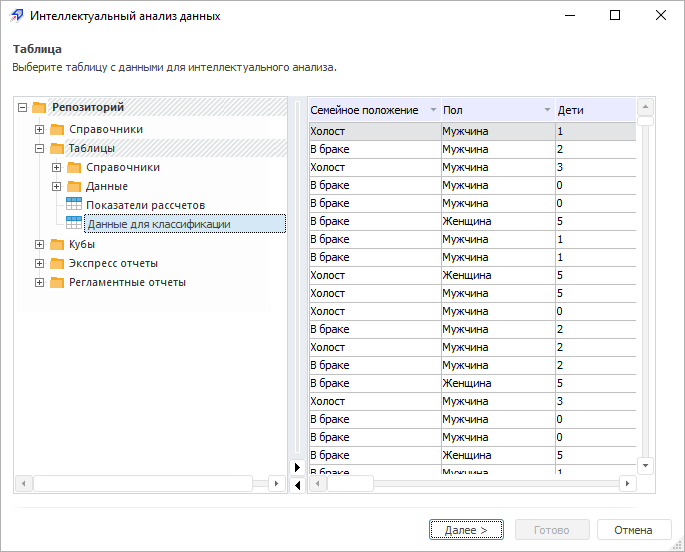Collapse the Репозиторий root node
Image resolution: width=685 pixels, height=552 pixels.
23,108
